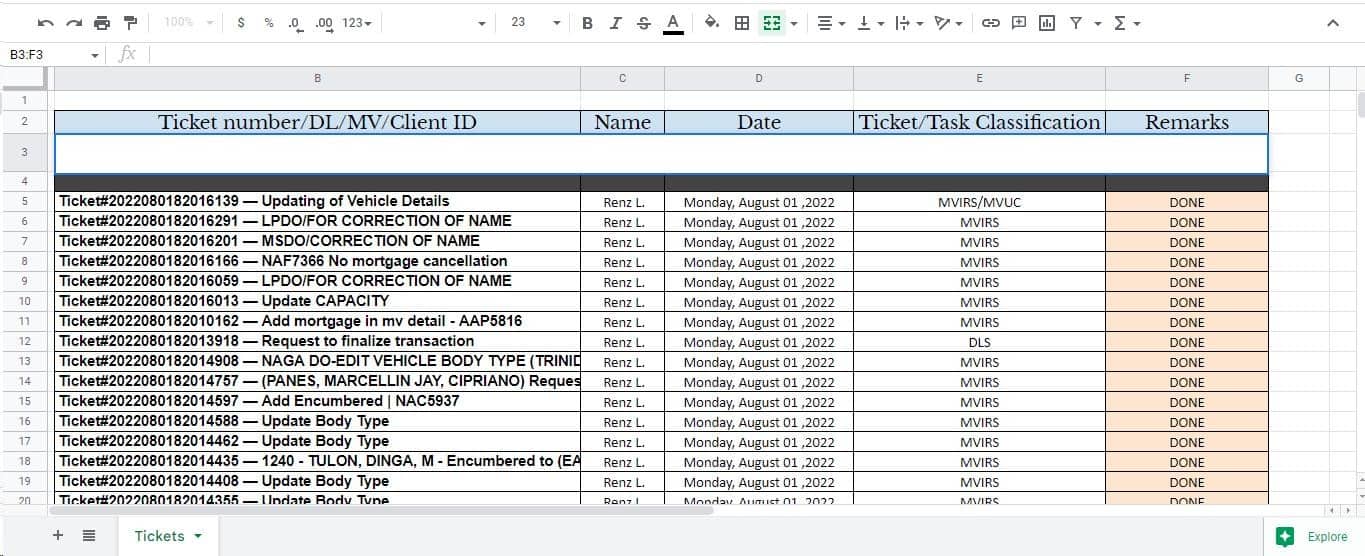The width and height of the screenshot is (1365, 556).
Task: Click the fx formula icon
Action: 127,54
